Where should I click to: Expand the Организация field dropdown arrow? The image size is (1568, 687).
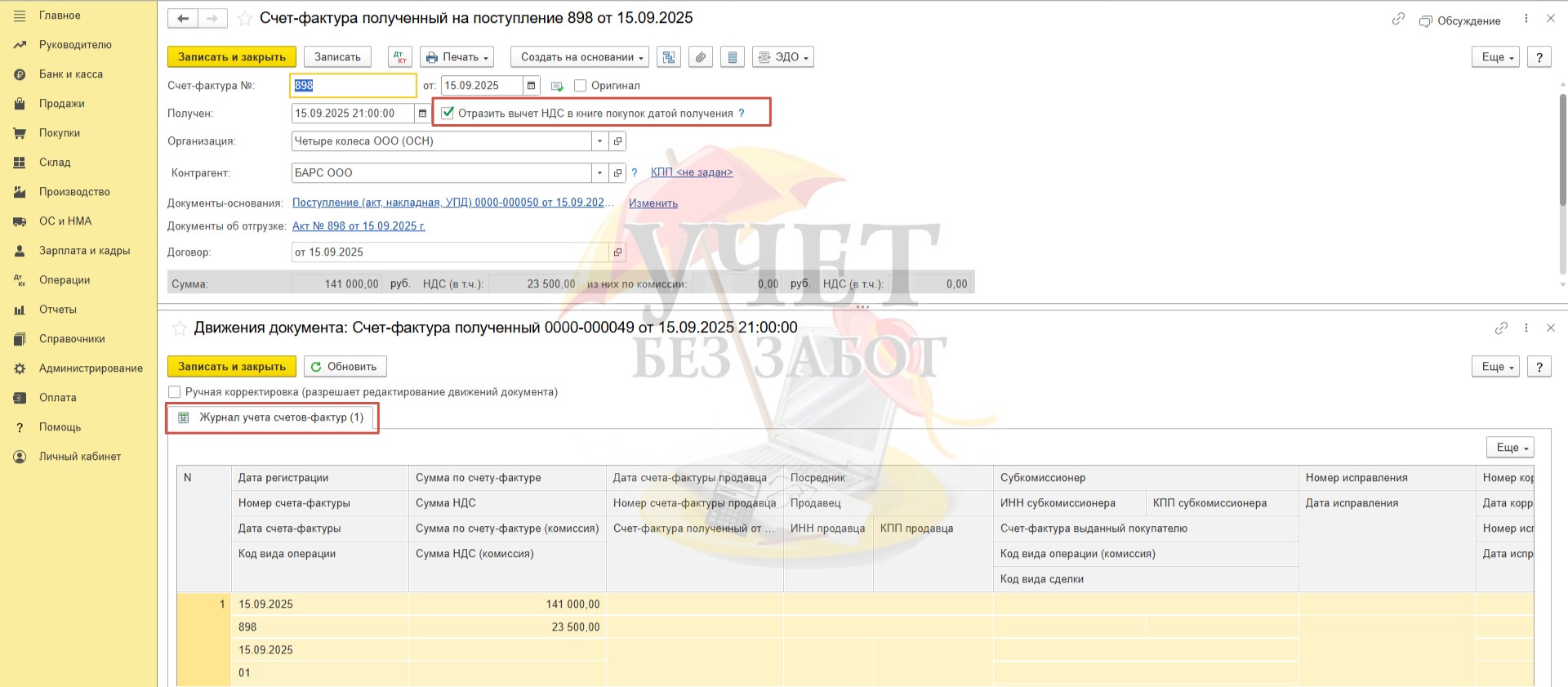point(599,141)
